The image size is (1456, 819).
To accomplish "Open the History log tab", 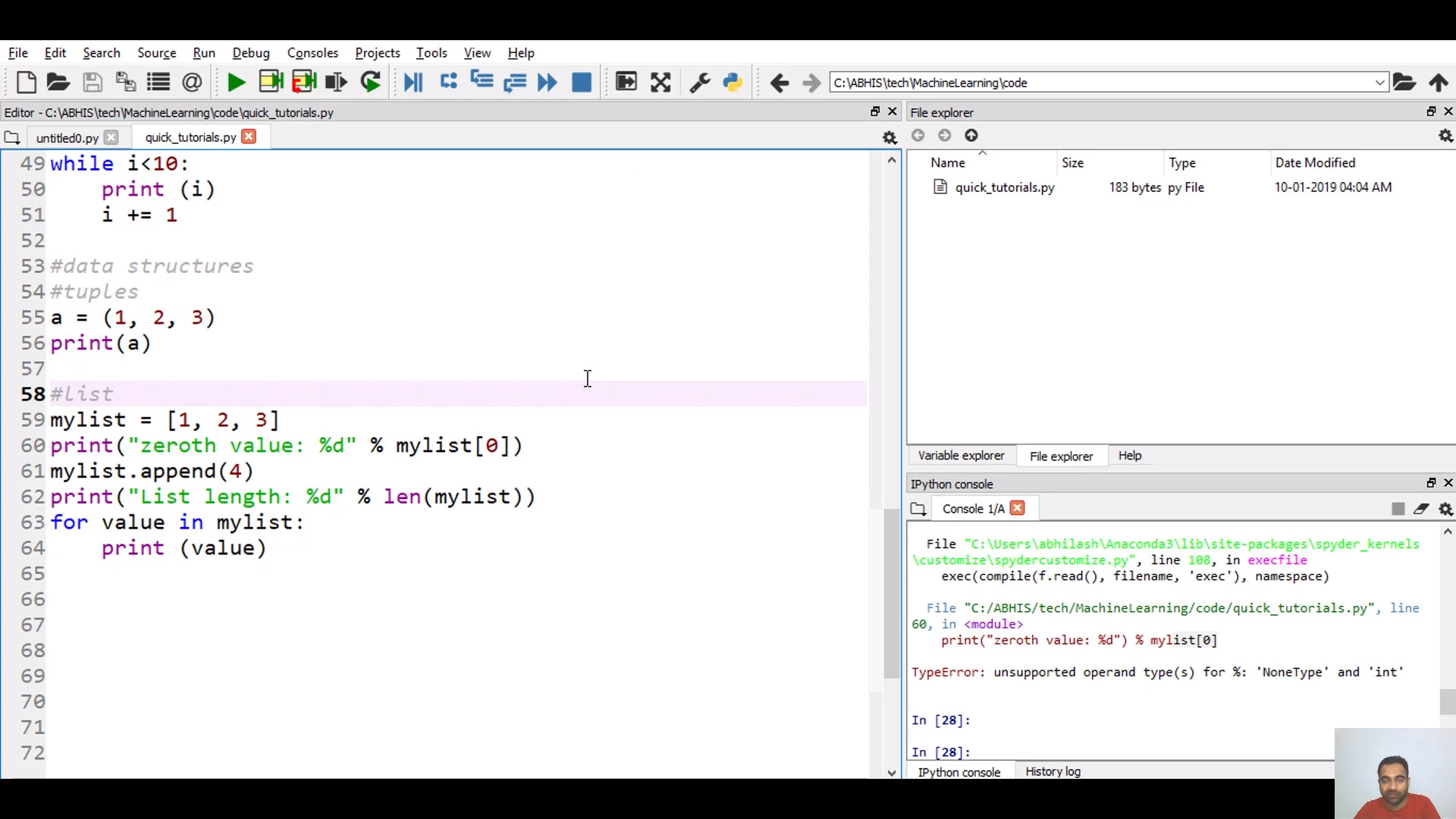I will (1053, 771).
